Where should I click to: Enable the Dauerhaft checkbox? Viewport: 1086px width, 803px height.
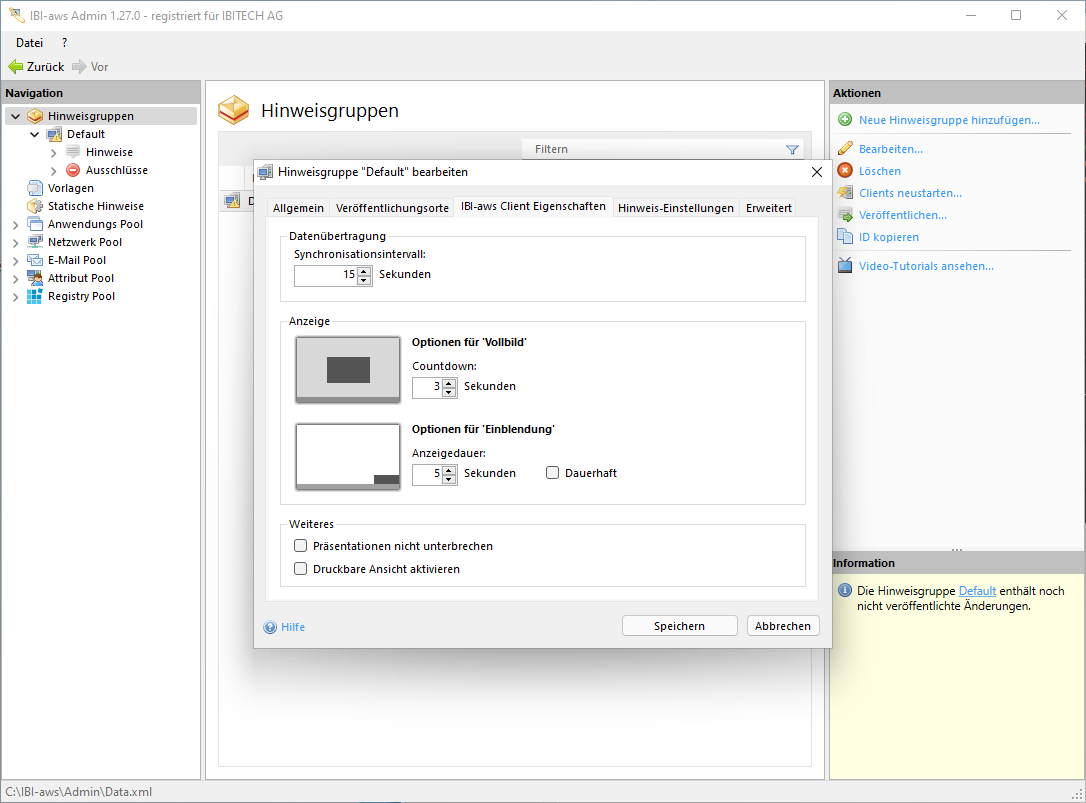[552, 473]
